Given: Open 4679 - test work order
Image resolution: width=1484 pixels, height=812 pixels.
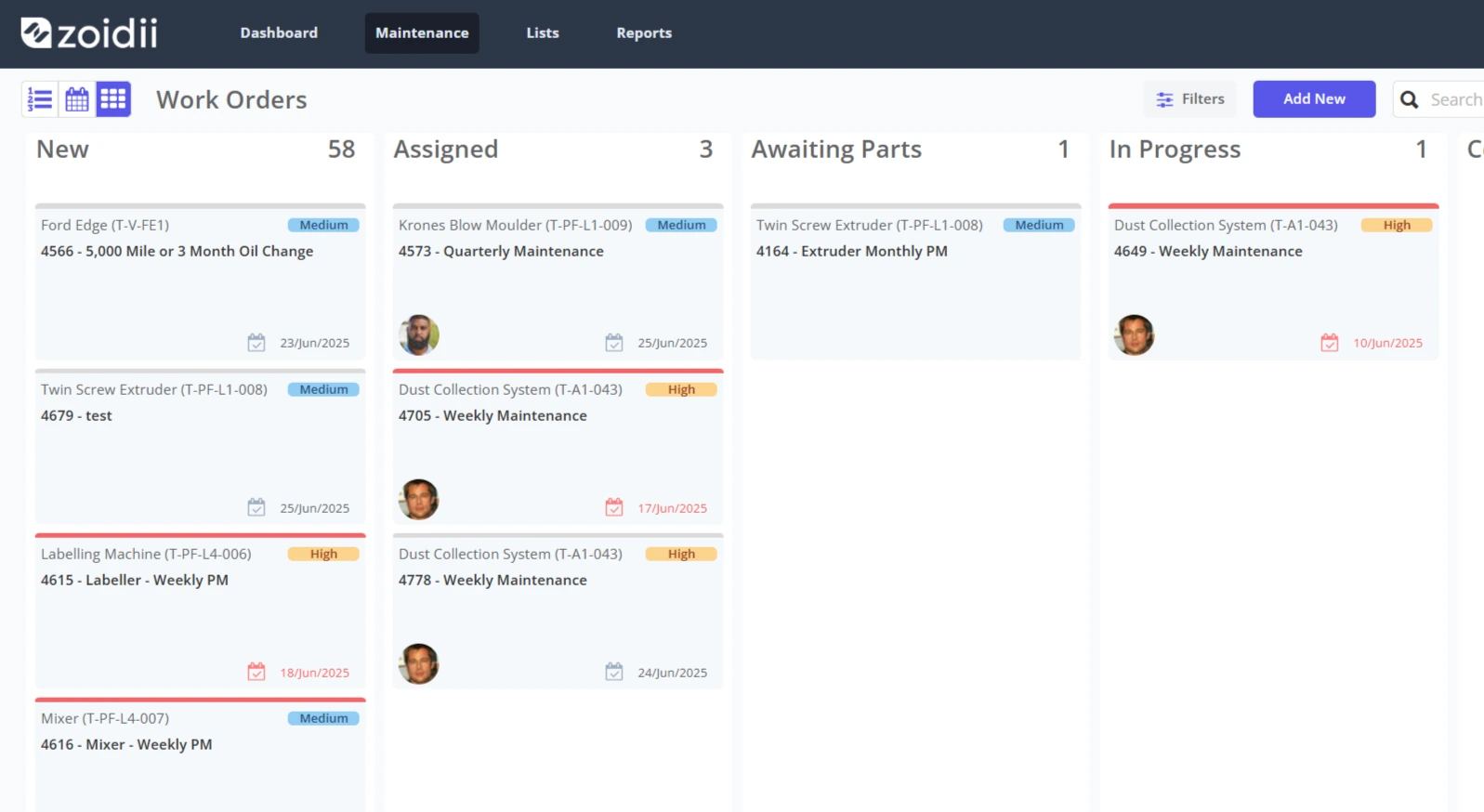Looking at the screenshot, I should click(x=200, y=447).
